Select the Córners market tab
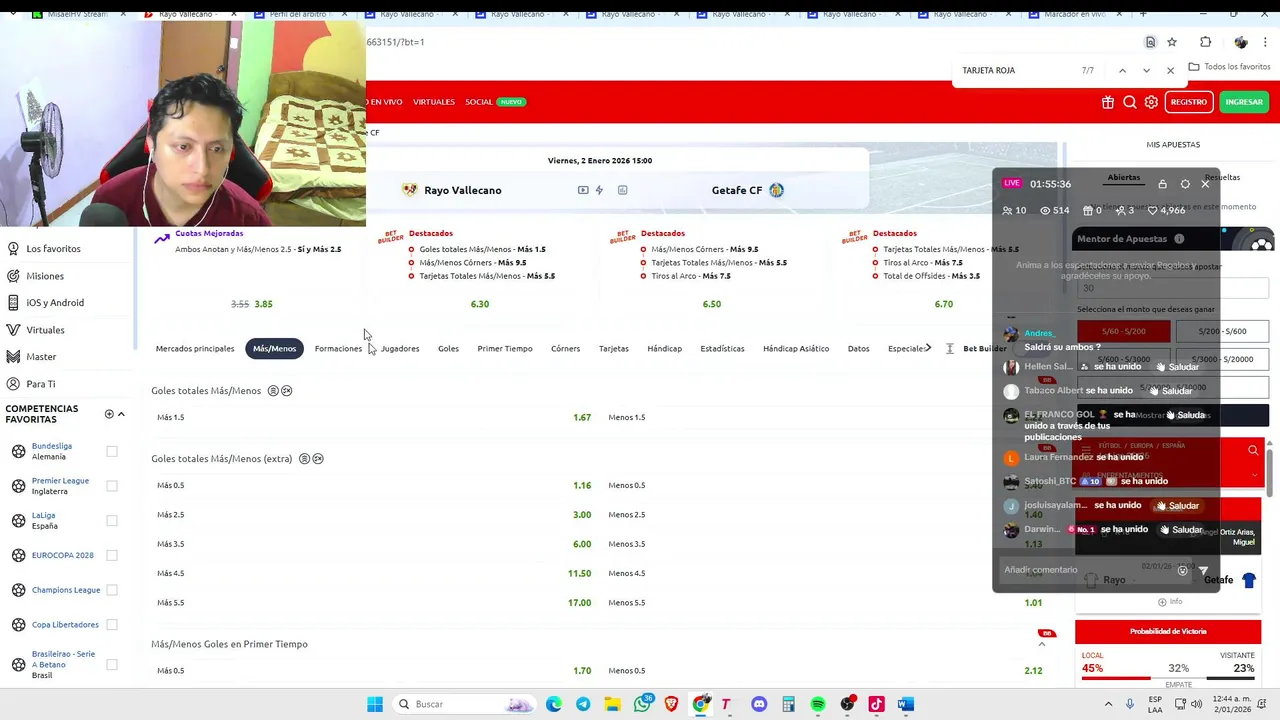This screenshot has height=720, width=1280. pos(565,348)
